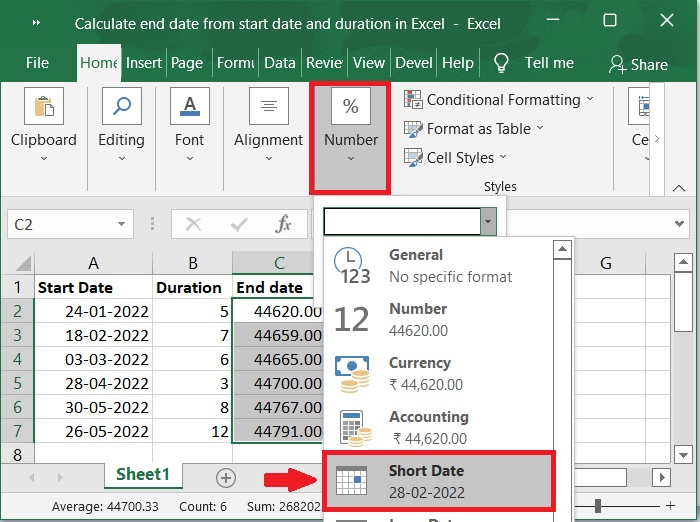Image resolution: width=700 pixels, height=522 pixels.
Task: Add a new sheet with plus button
Action: [x=226, y=477]
